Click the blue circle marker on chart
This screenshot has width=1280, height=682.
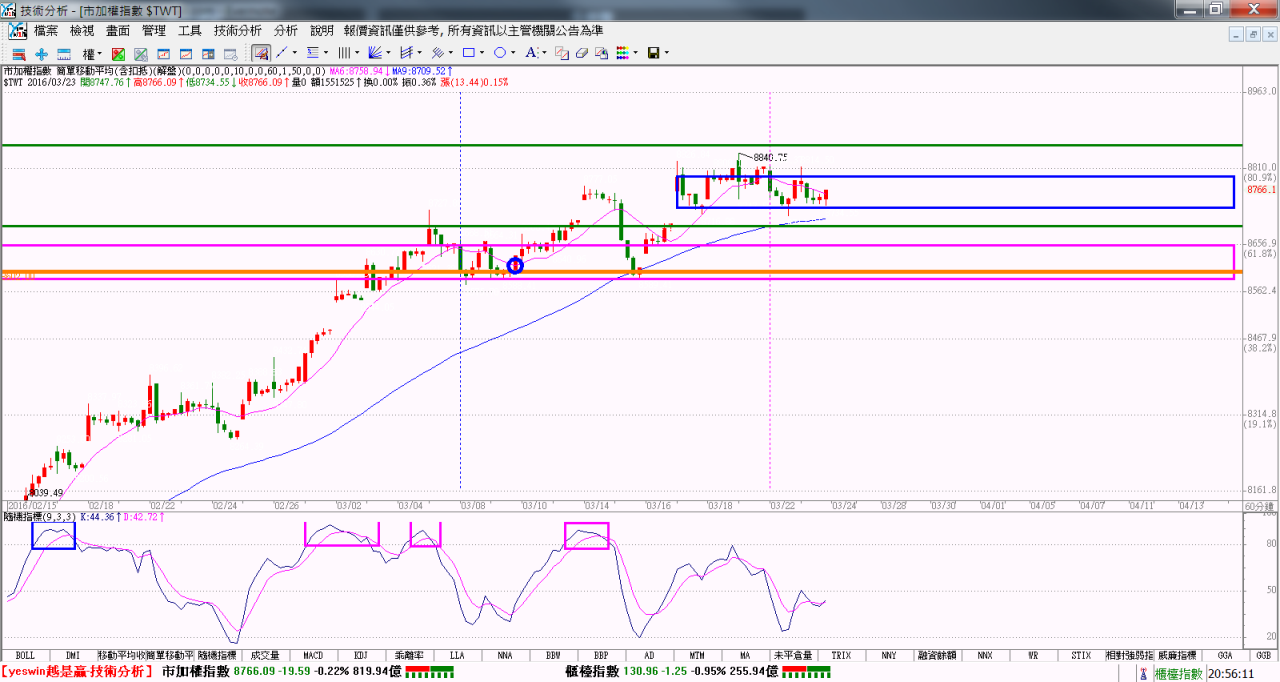coord(515,266)
